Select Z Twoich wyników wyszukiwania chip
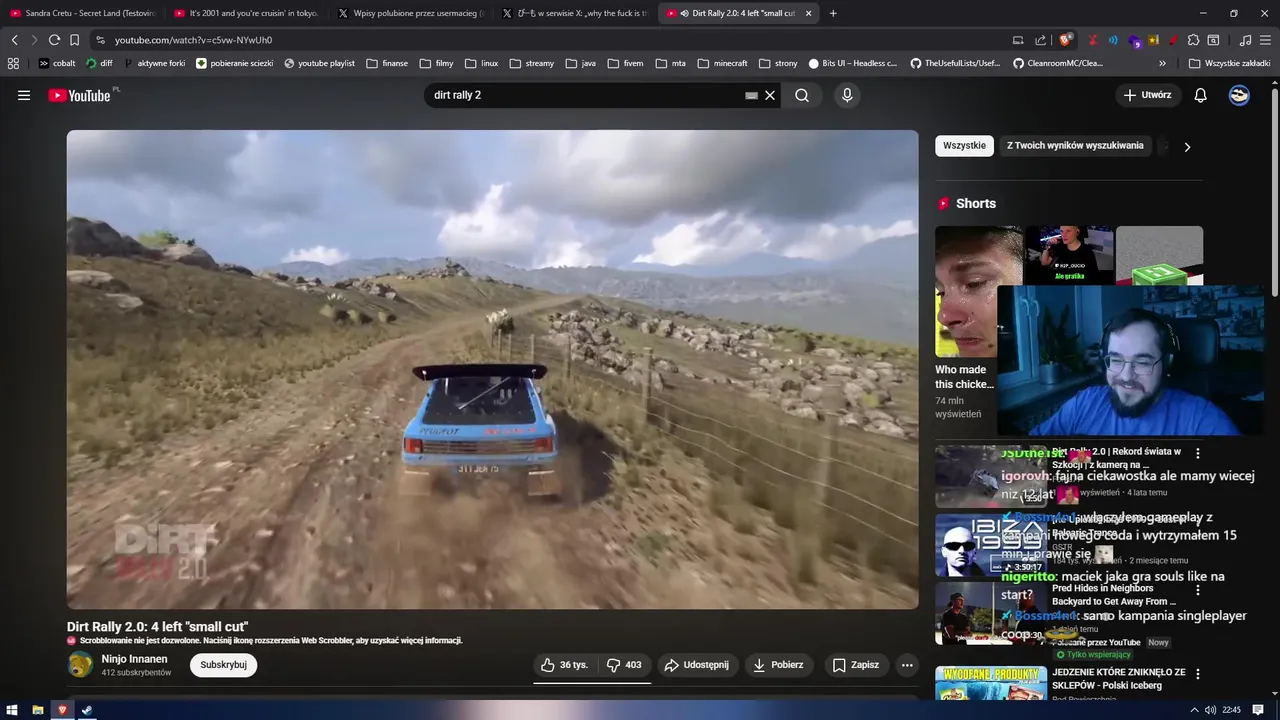Screen dimensions: 1280x720 (x=1075, y=146)
